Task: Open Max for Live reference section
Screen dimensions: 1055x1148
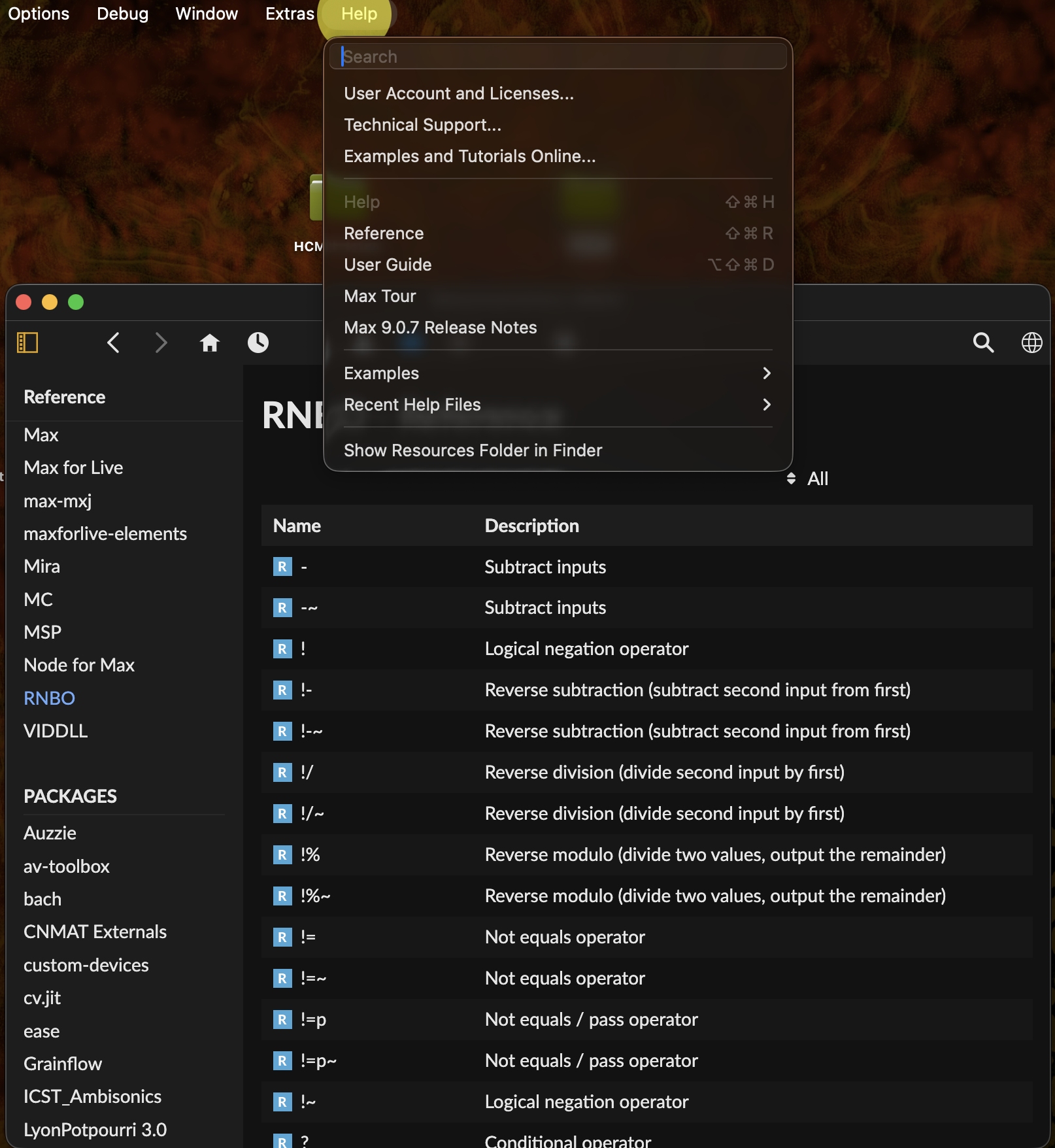Action: [x=73, y=467]
